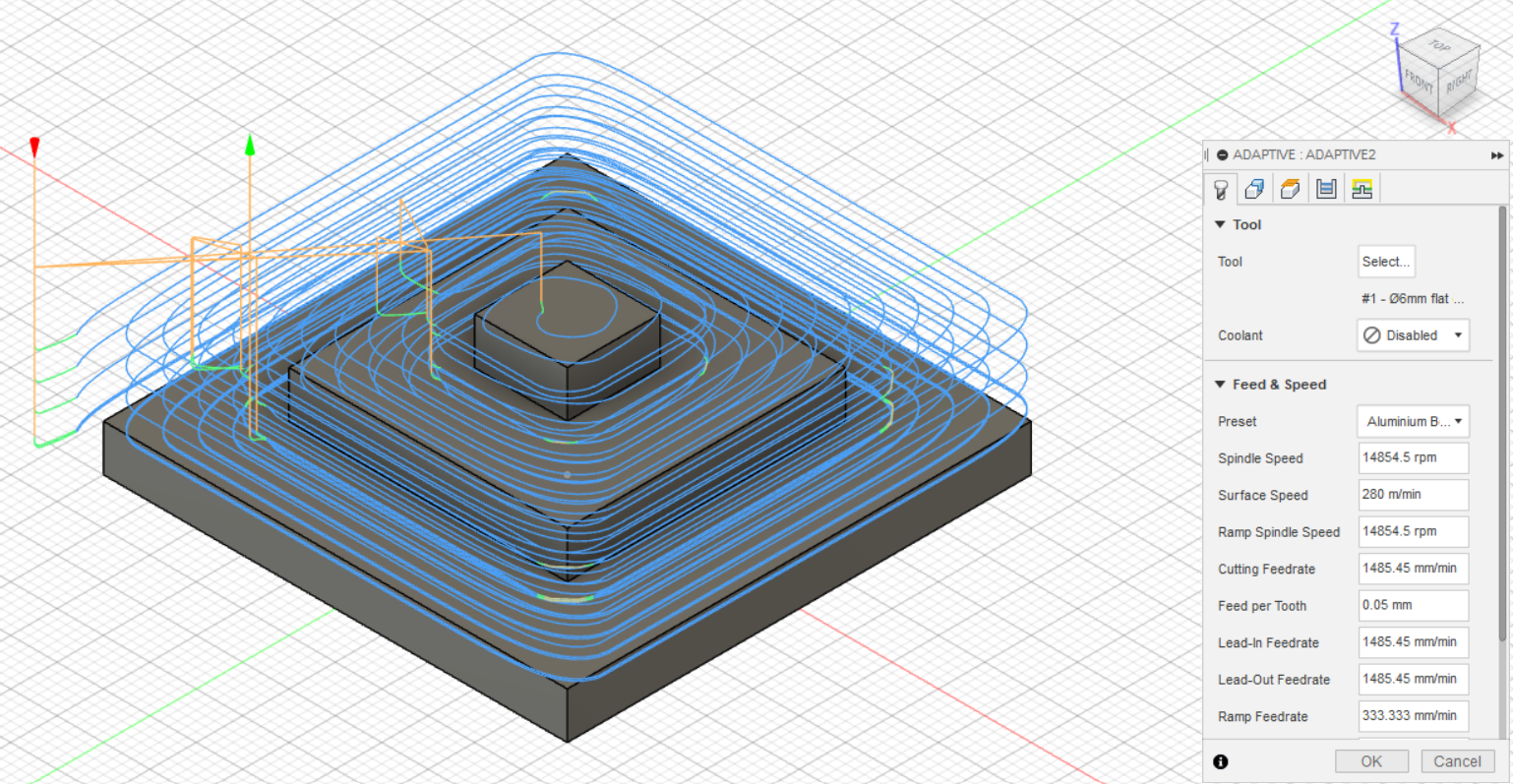
Task: Open the Tool tab with end mill icon
Action: (1221, 189)
